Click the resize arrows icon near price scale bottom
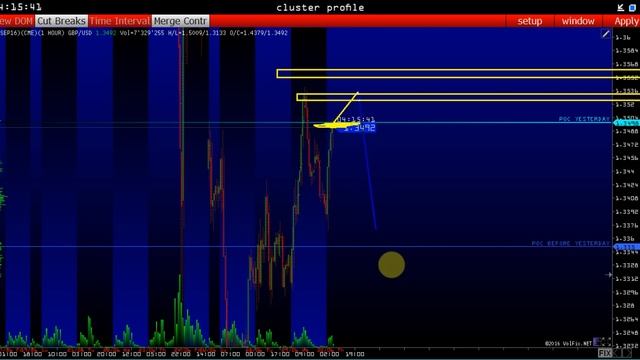The width and height of the screenshot is (640, 360). pos(606,342)
